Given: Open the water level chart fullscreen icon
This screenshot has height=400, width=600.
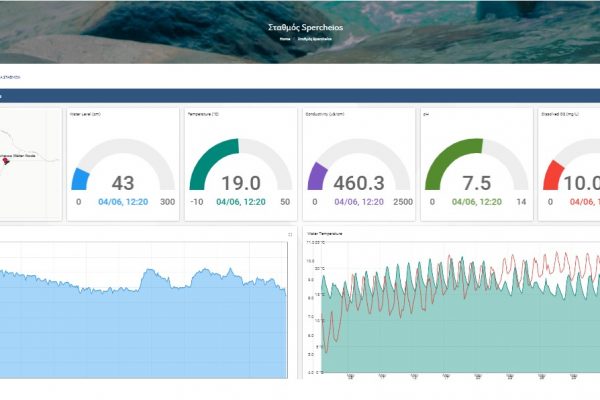Looking at the screenshot, I should pos(290,234).
